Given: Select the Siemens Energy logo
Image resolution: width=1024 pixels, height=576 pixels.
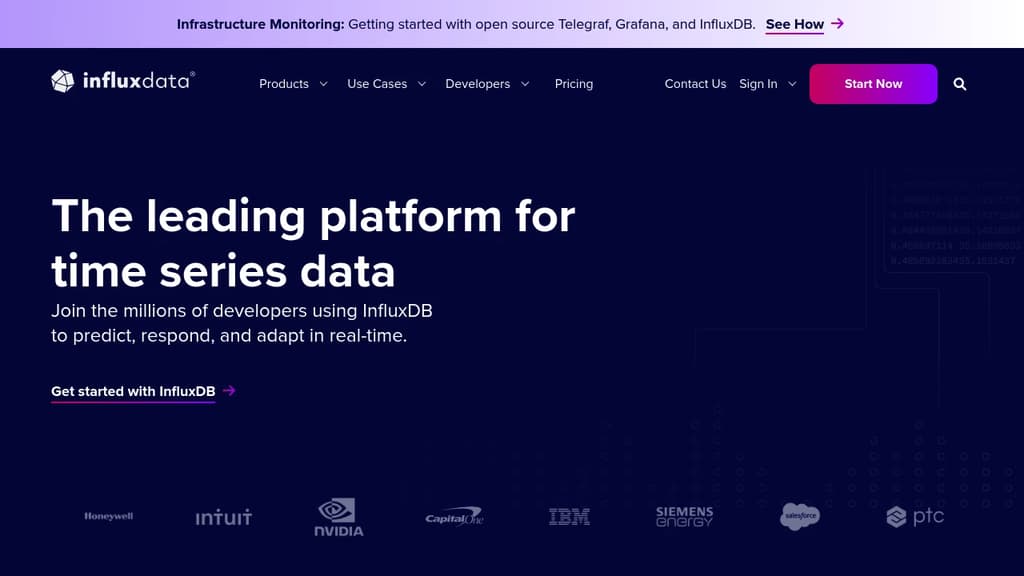Looking at the screenshot, I should [x=684, y=516].
